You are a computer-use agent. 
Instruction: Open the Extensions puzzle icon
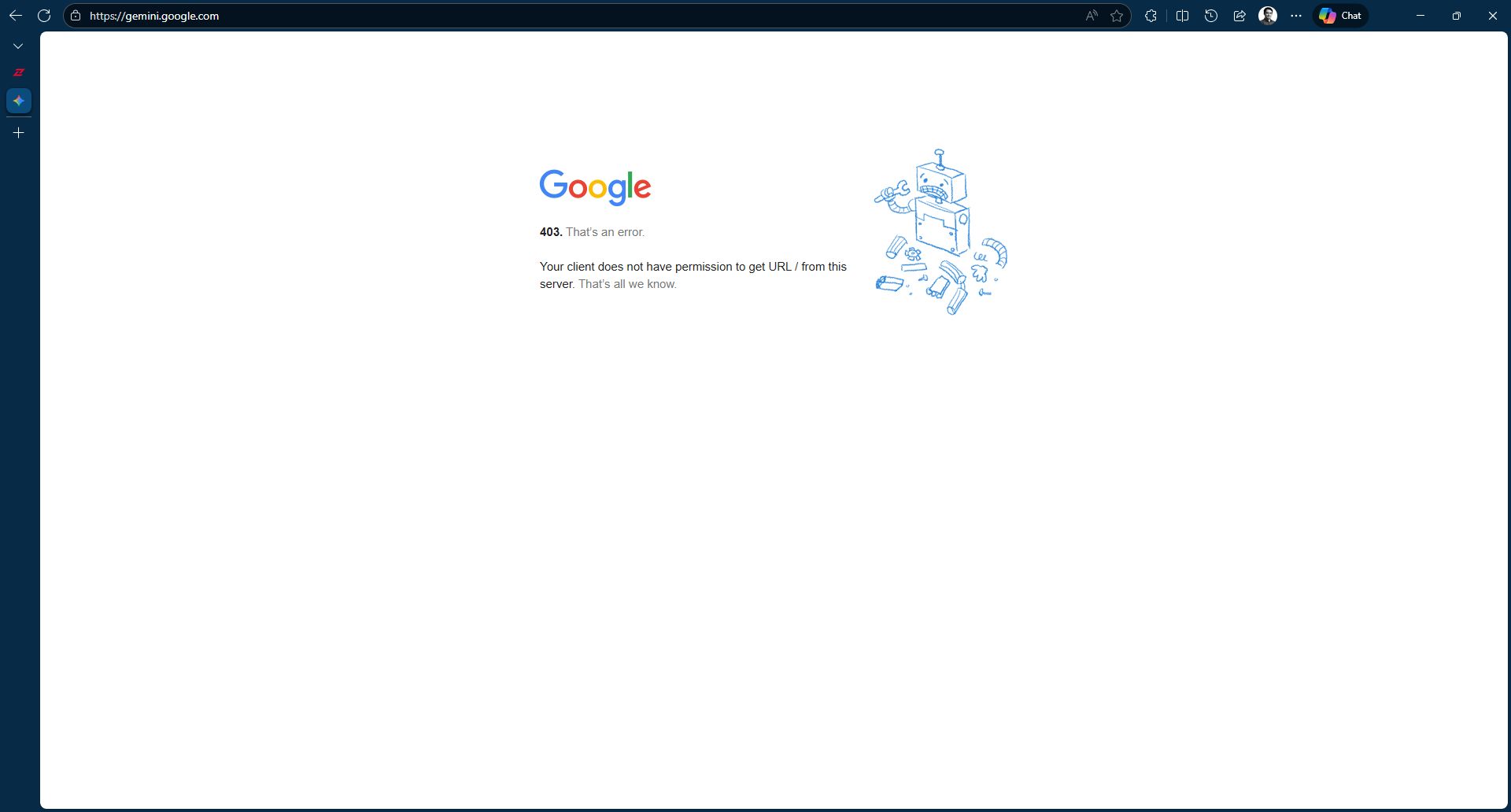pos(1151,16)
